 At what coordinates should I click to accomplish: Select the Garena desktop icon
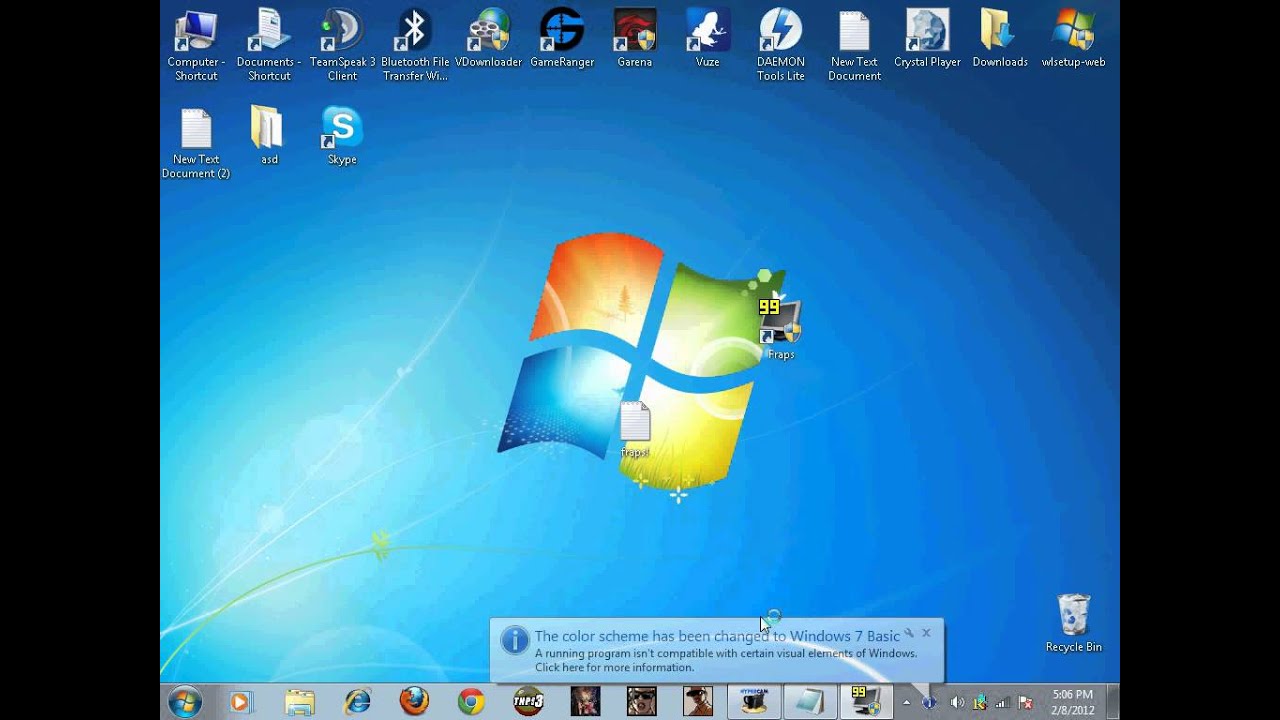(634, 38)
